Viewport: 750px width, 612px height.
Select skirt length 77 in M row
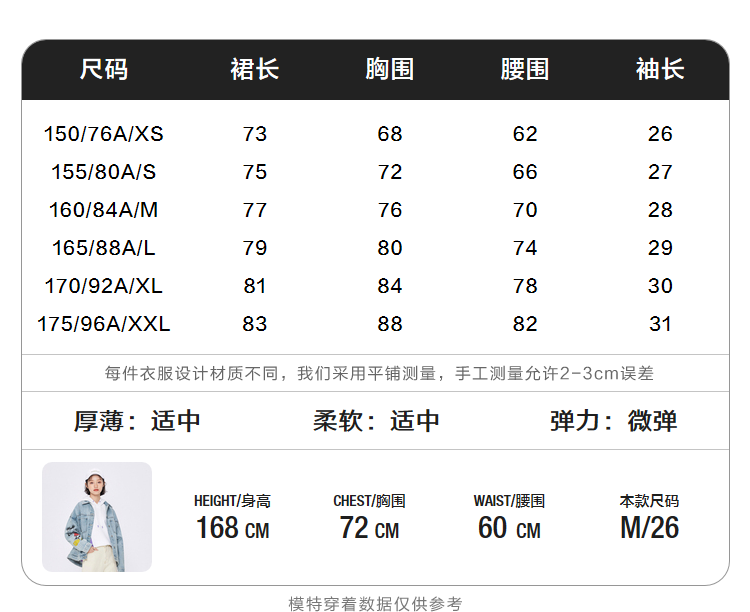click(x=254, y=210)
